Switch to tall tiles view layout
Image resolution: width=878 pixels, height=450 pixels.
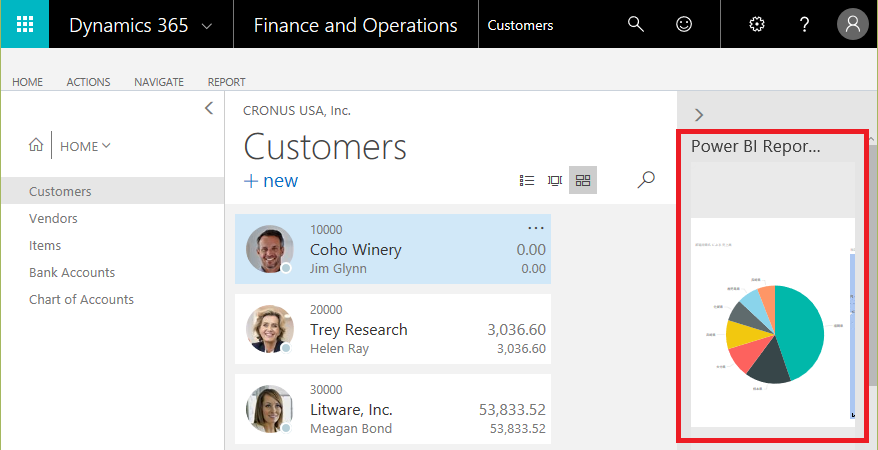pos(555,180)
